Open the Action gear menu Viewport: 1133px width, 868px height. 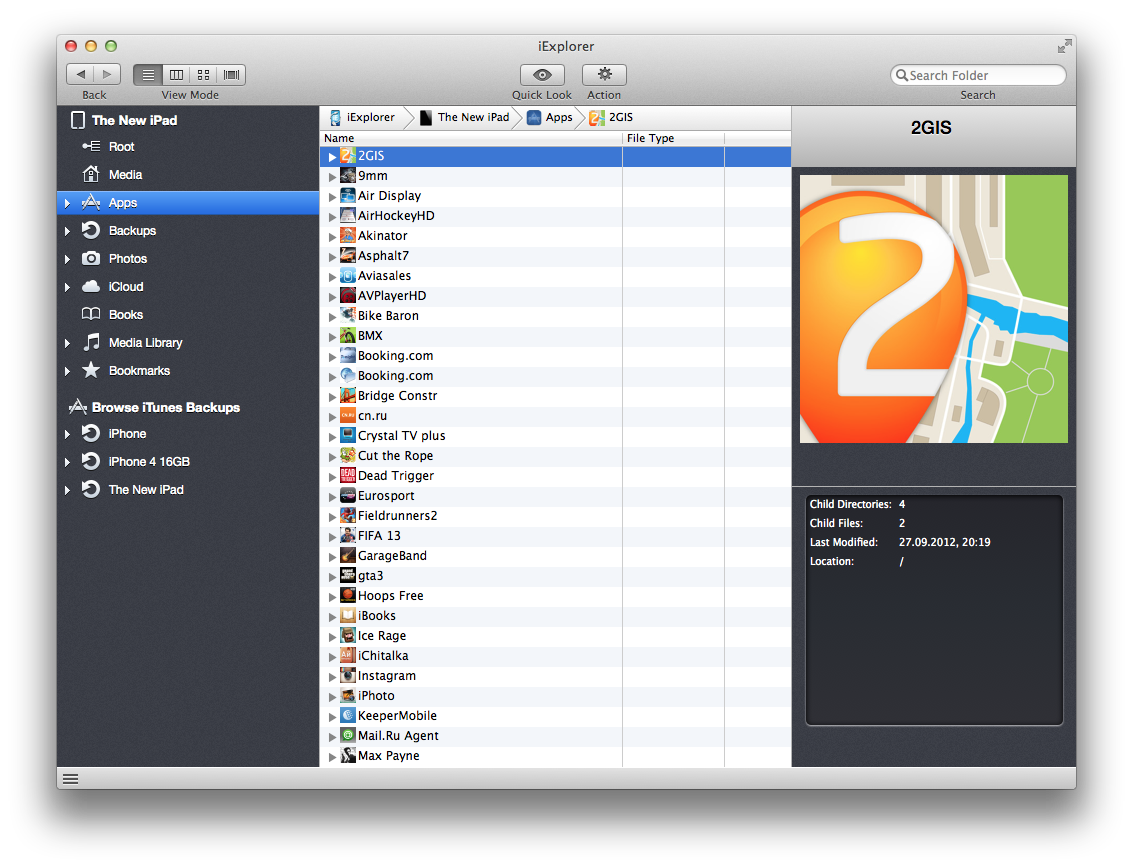604,75
